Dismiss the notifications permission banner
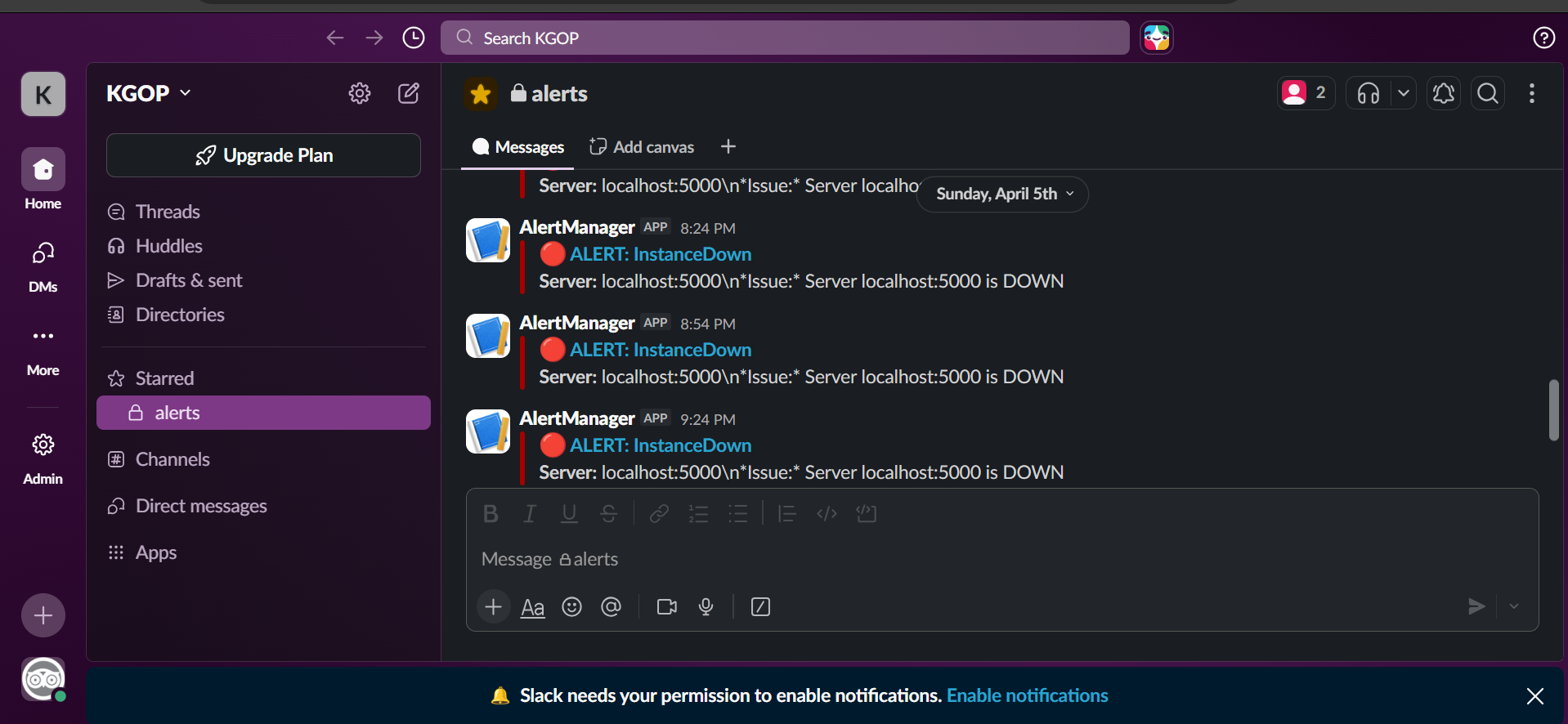This screenshot has width=1568, height=724. click(1534, 695)
